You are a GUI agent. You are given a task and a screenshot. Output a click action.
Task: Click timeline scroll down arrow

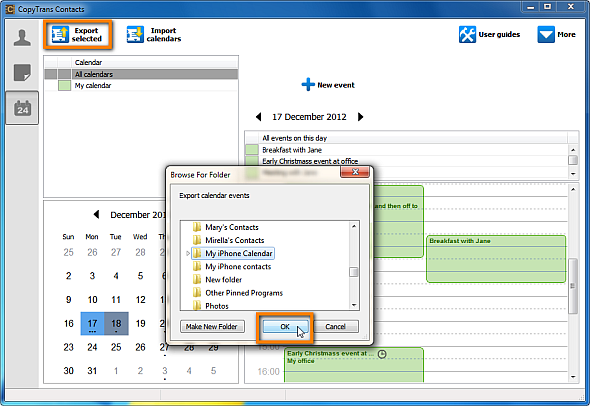click(x=573, y=377)
